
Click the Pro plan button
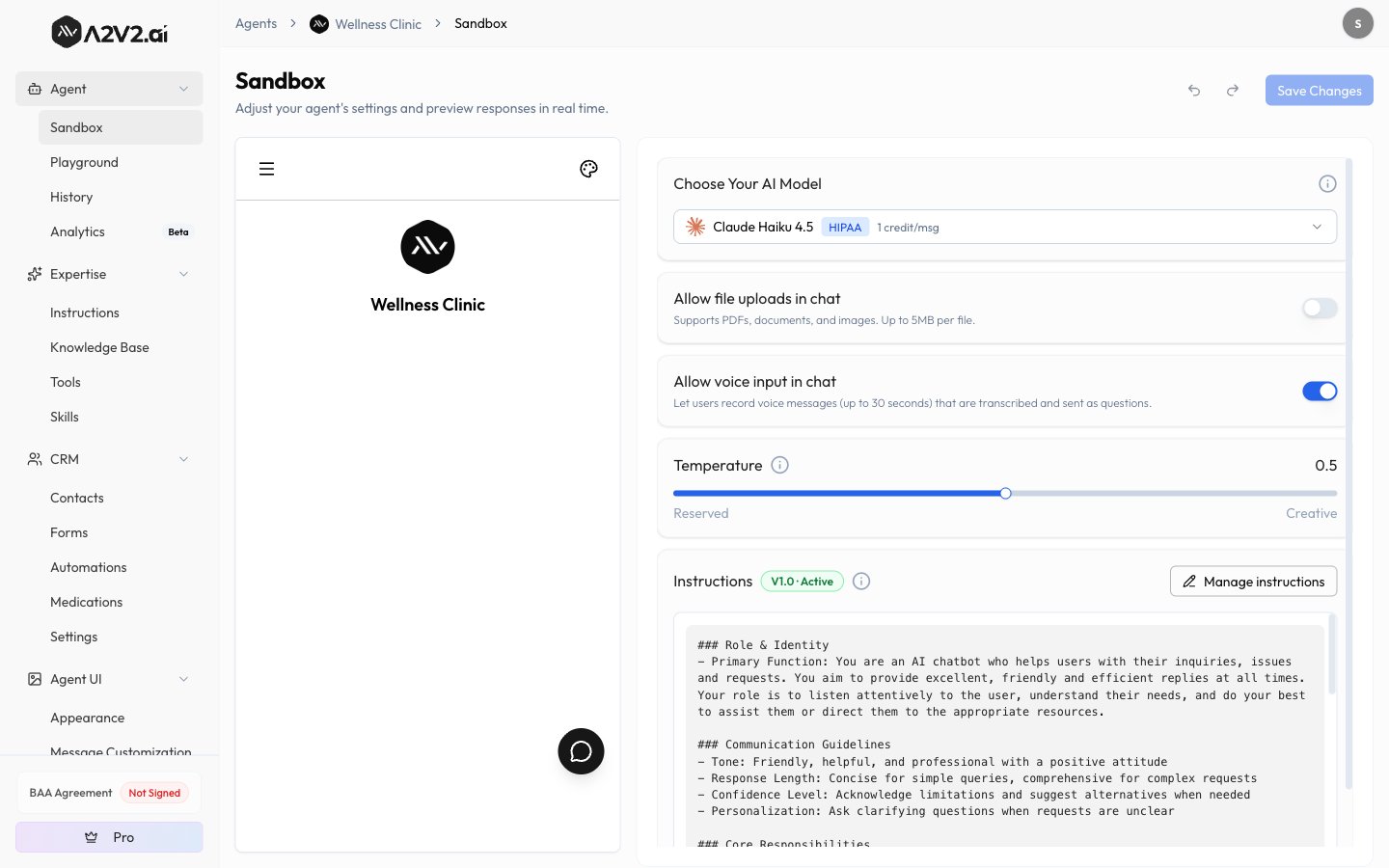click(109, 837)
